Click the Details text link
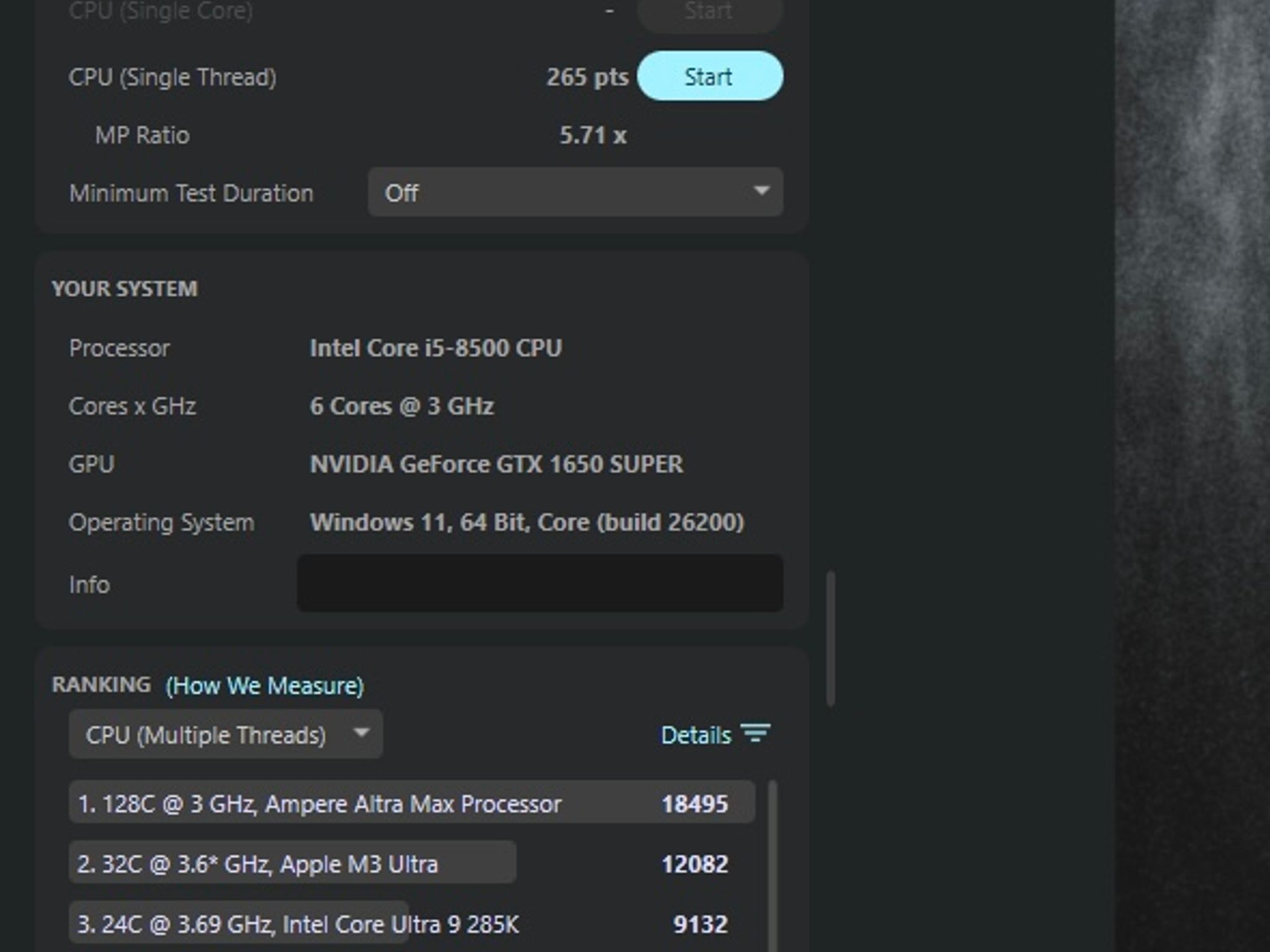 coord(696,735)
